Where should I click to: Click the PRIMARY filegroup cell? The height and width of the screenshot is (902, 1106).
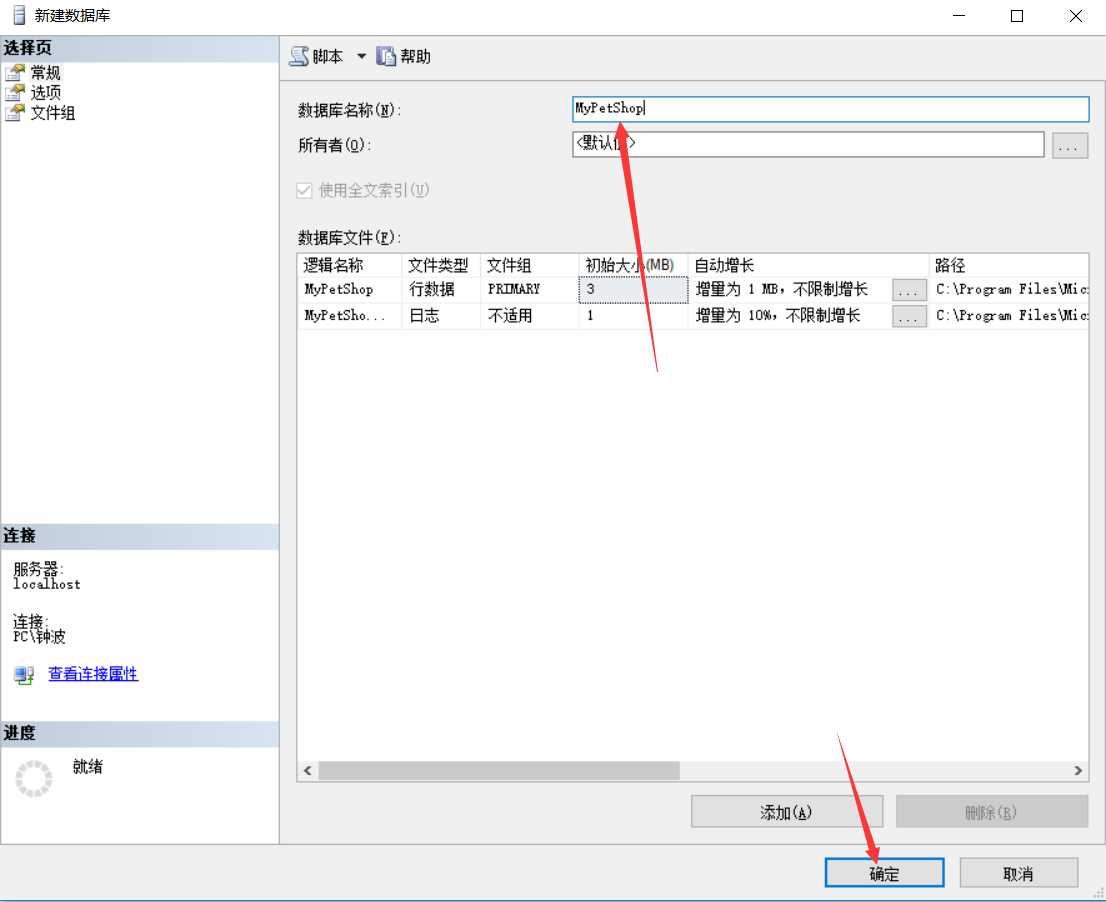click(x=529, y=289)
